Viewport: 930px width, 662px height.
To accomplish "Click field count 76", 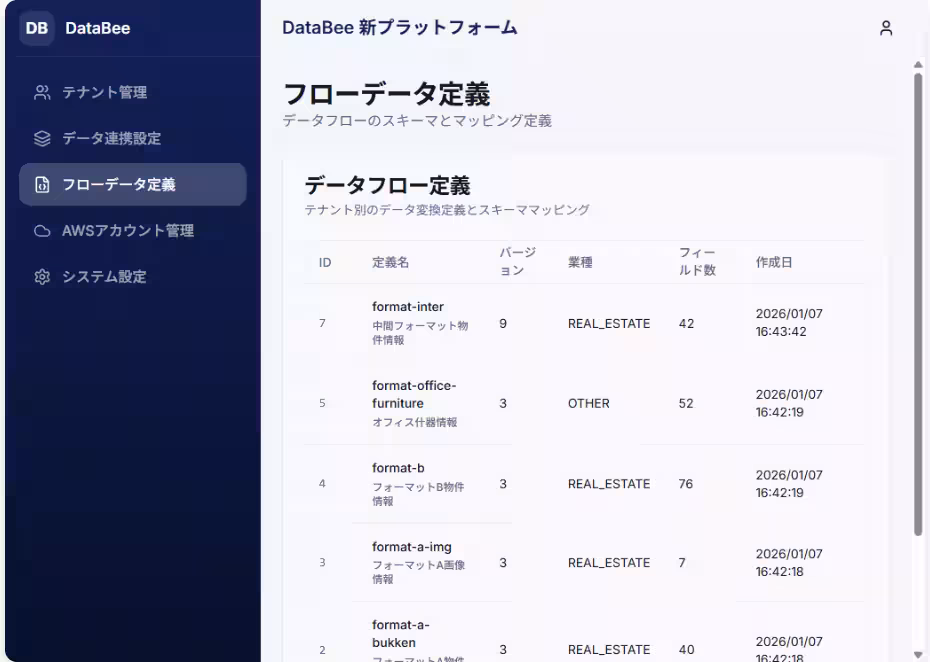I will [x=686, y=484].
